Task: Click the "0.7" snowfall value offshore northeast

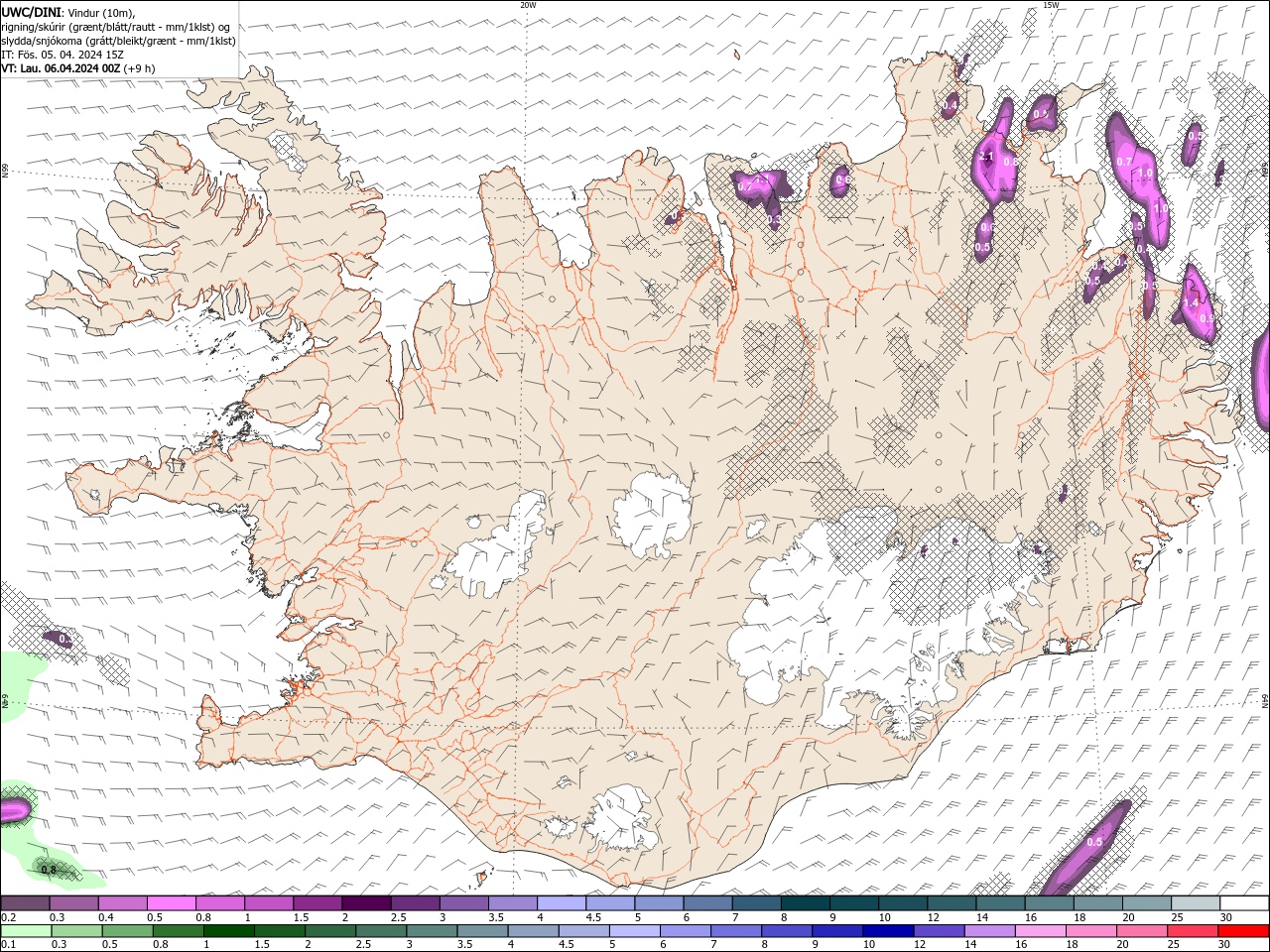Action: (x=1124, y=162)
